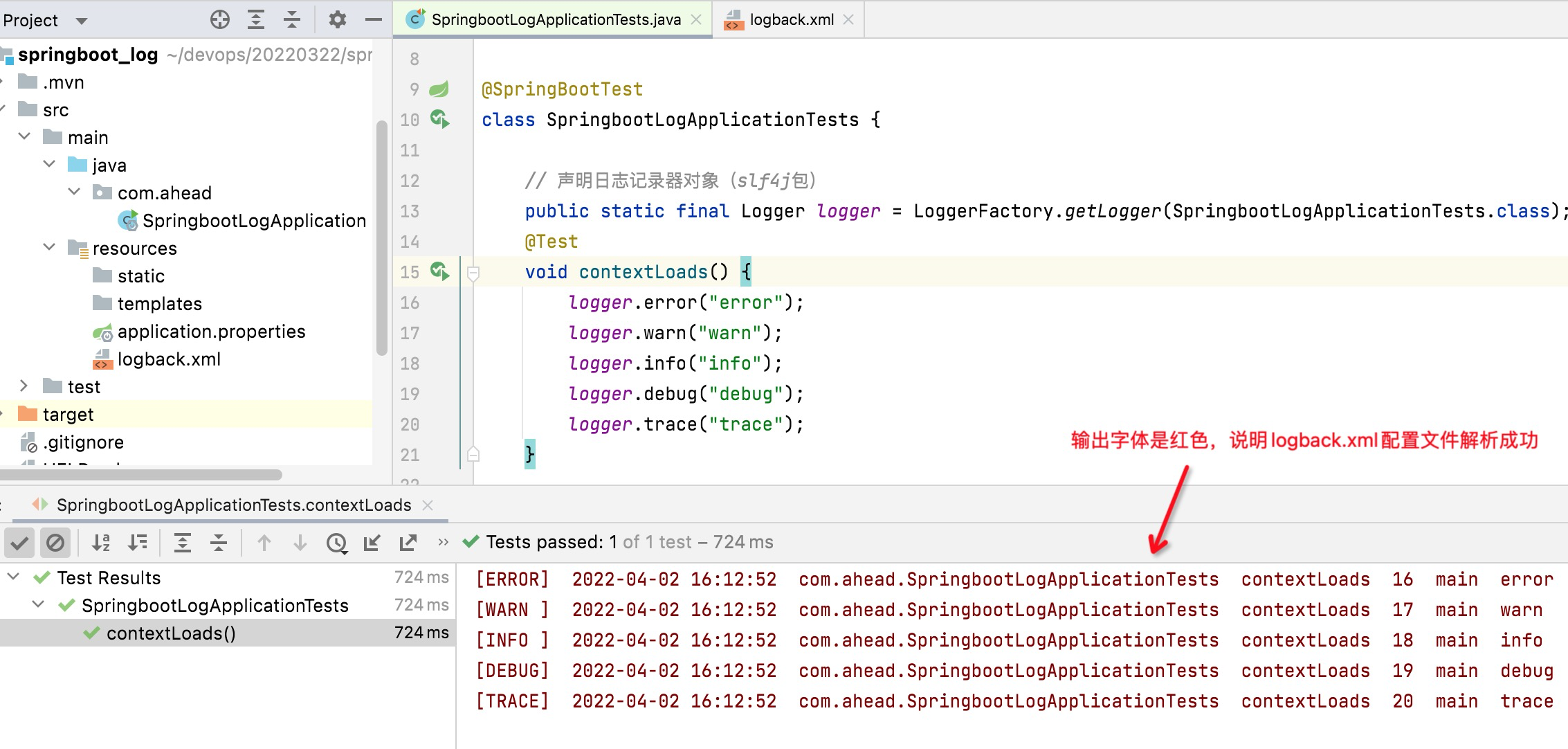This screenshot has height=749, width=1568.
Task: Click the Select Opened File crosshair icon
Action: click(x=220, y=19)
